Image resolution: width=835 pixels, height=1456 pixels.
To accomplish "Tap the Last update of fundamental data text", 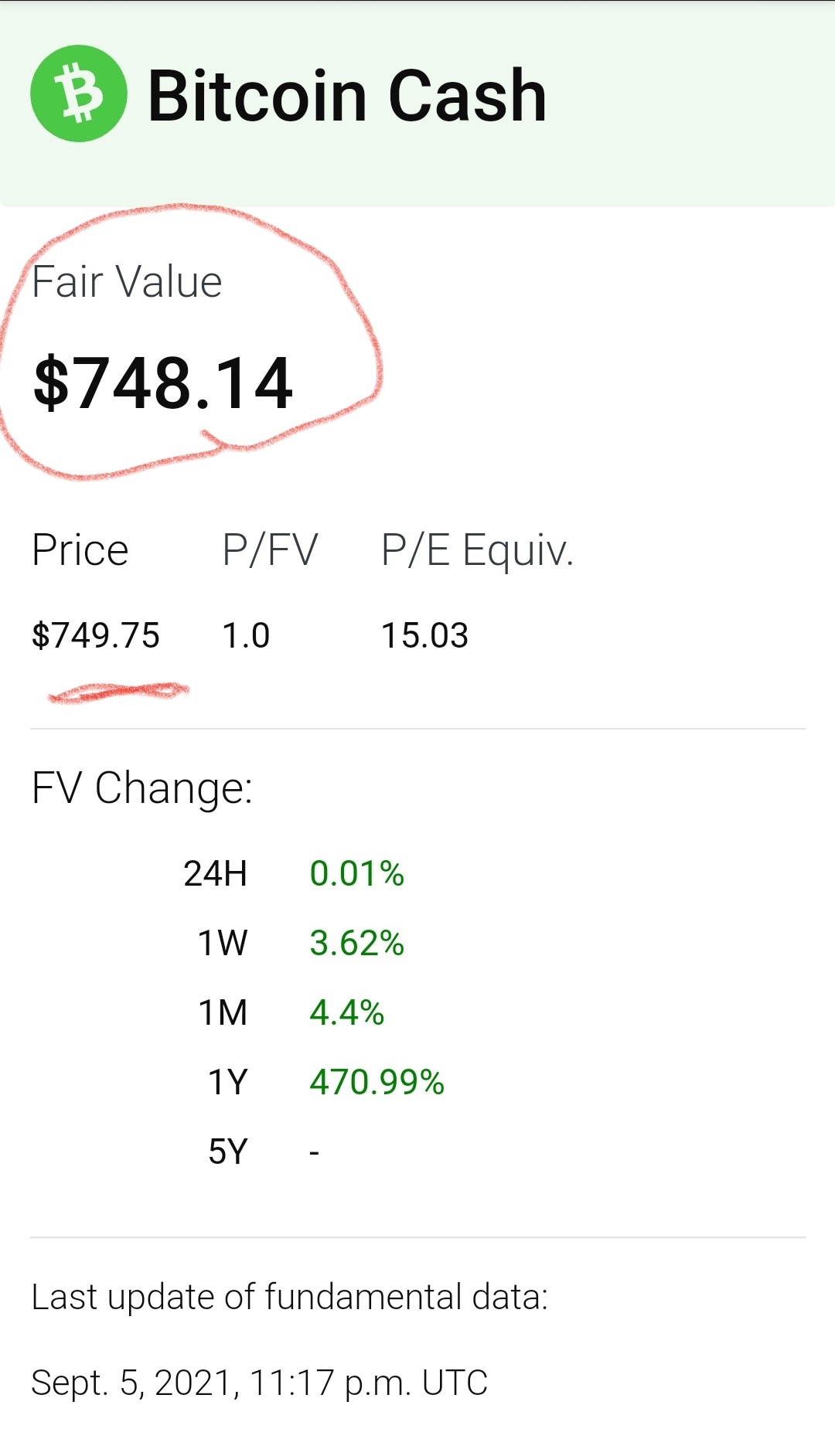I will pos(290,1297).
